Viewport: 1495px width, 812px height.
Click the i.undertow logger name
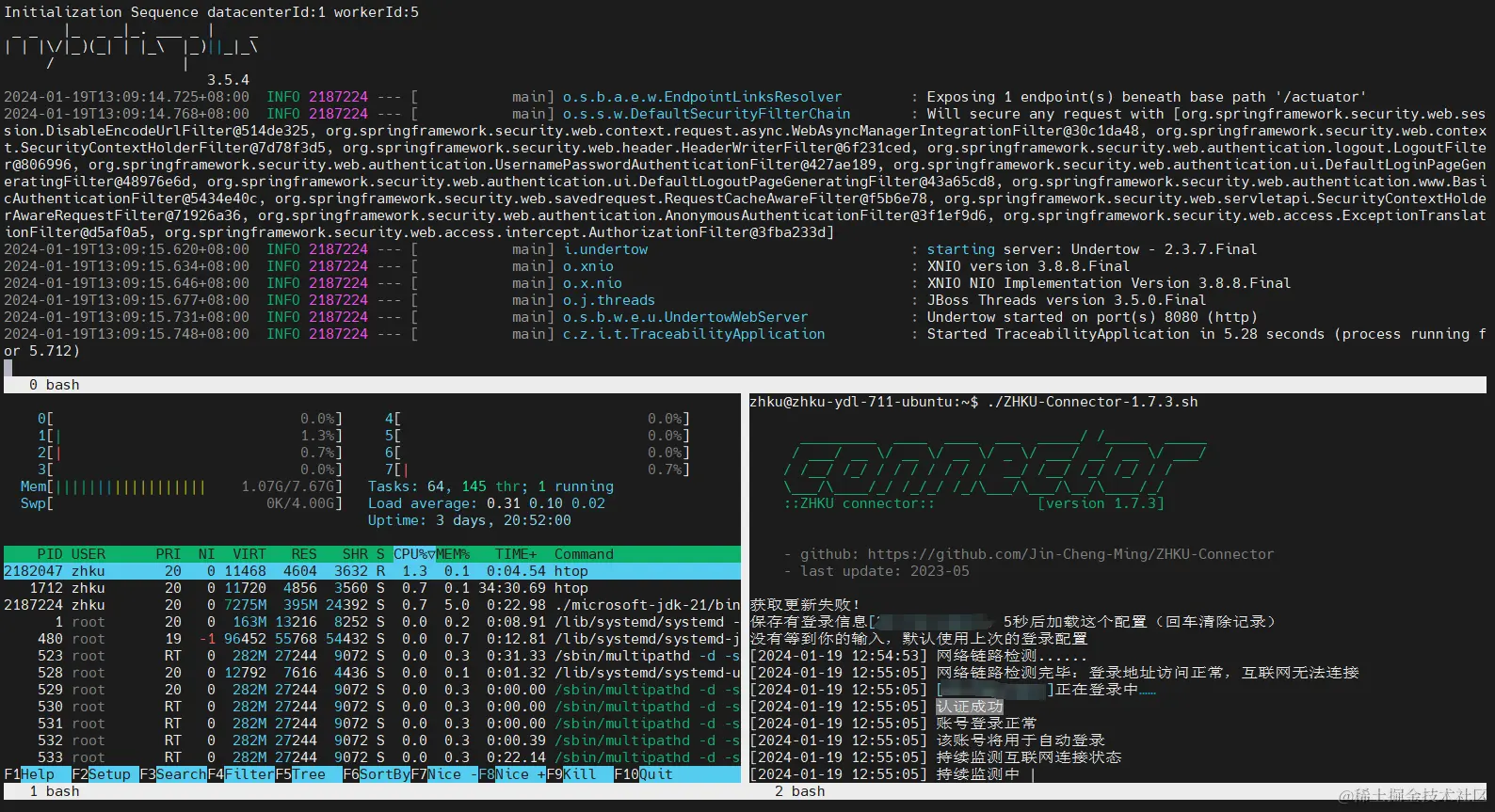(605, 249)
